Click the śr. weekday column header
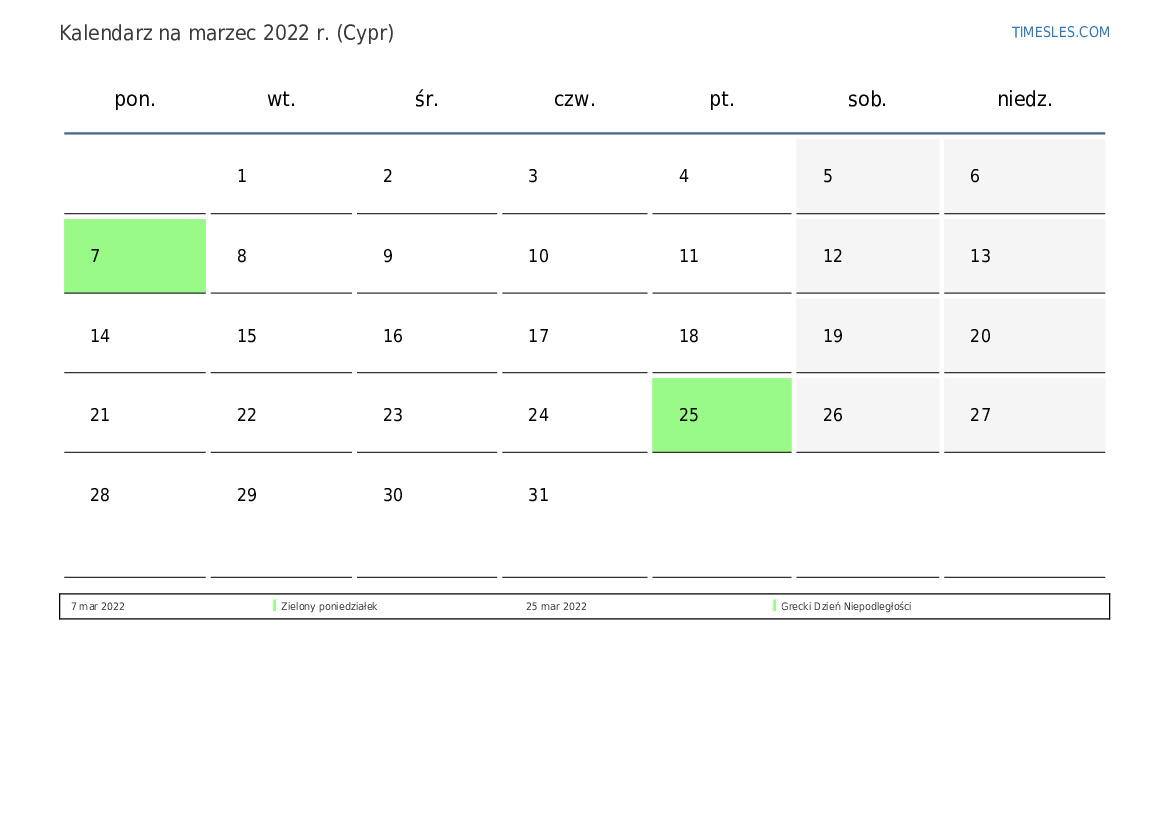 pos(427,99)
